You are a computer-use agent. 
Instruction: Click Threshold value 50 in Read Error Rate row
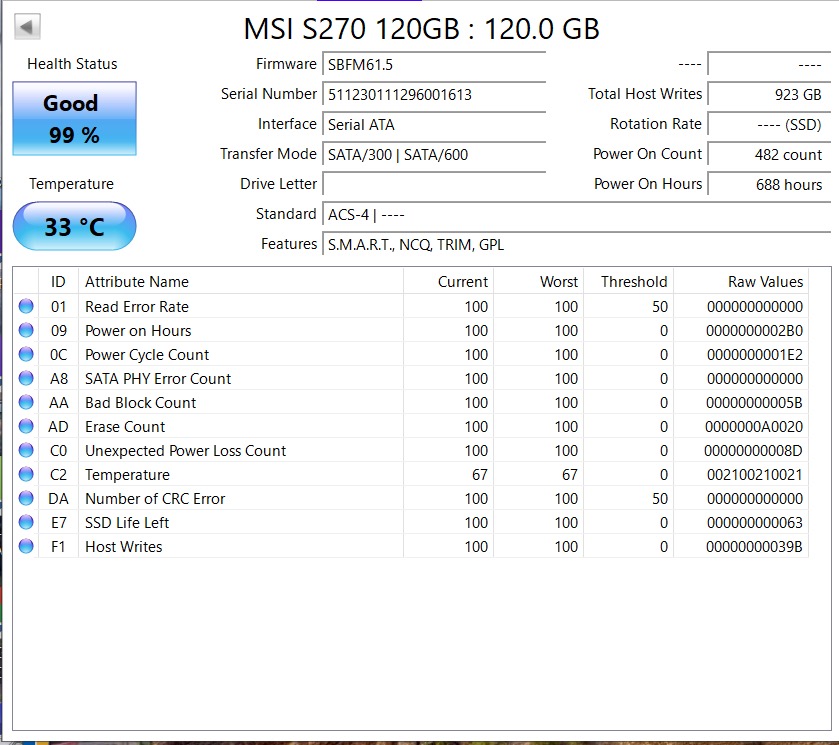[x=660, y=307]
